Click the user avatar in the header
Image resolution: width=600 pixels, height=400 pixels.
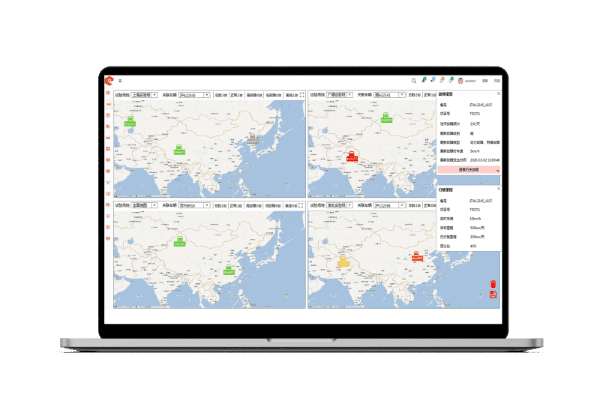[460, 80]
